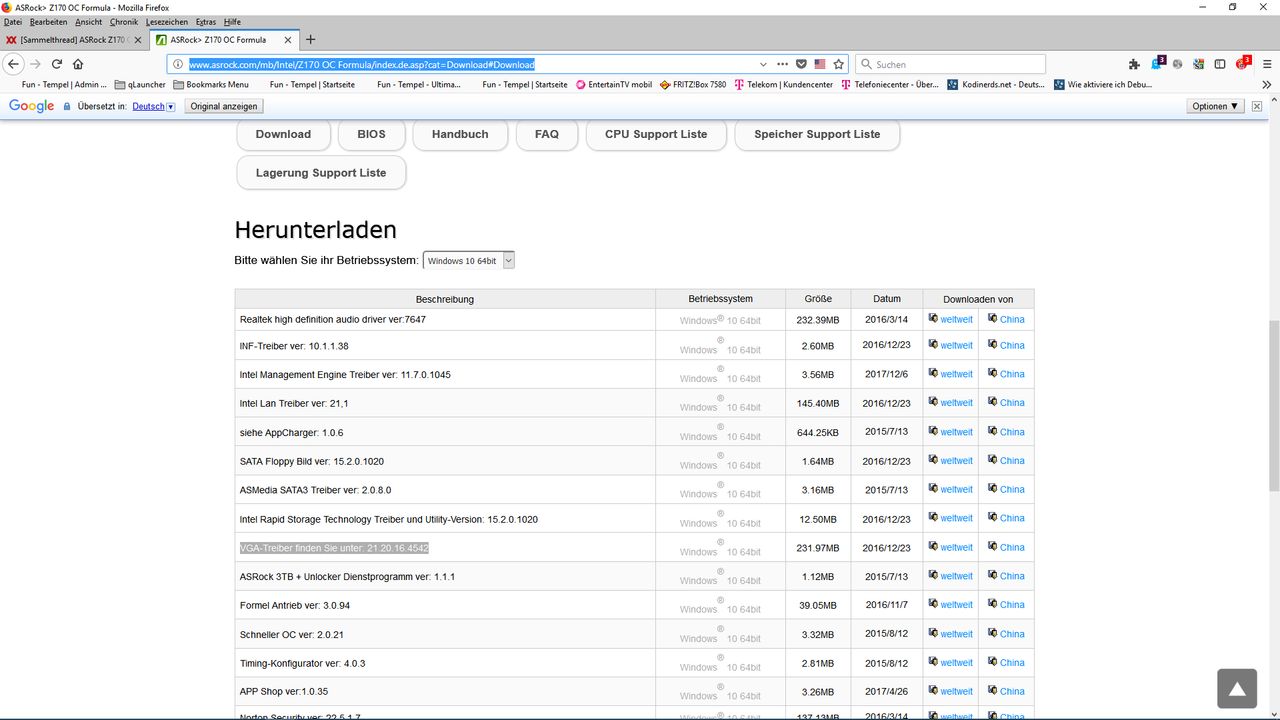Click the address bar URL
This screenshot has height=720, width=1280.
362,64
